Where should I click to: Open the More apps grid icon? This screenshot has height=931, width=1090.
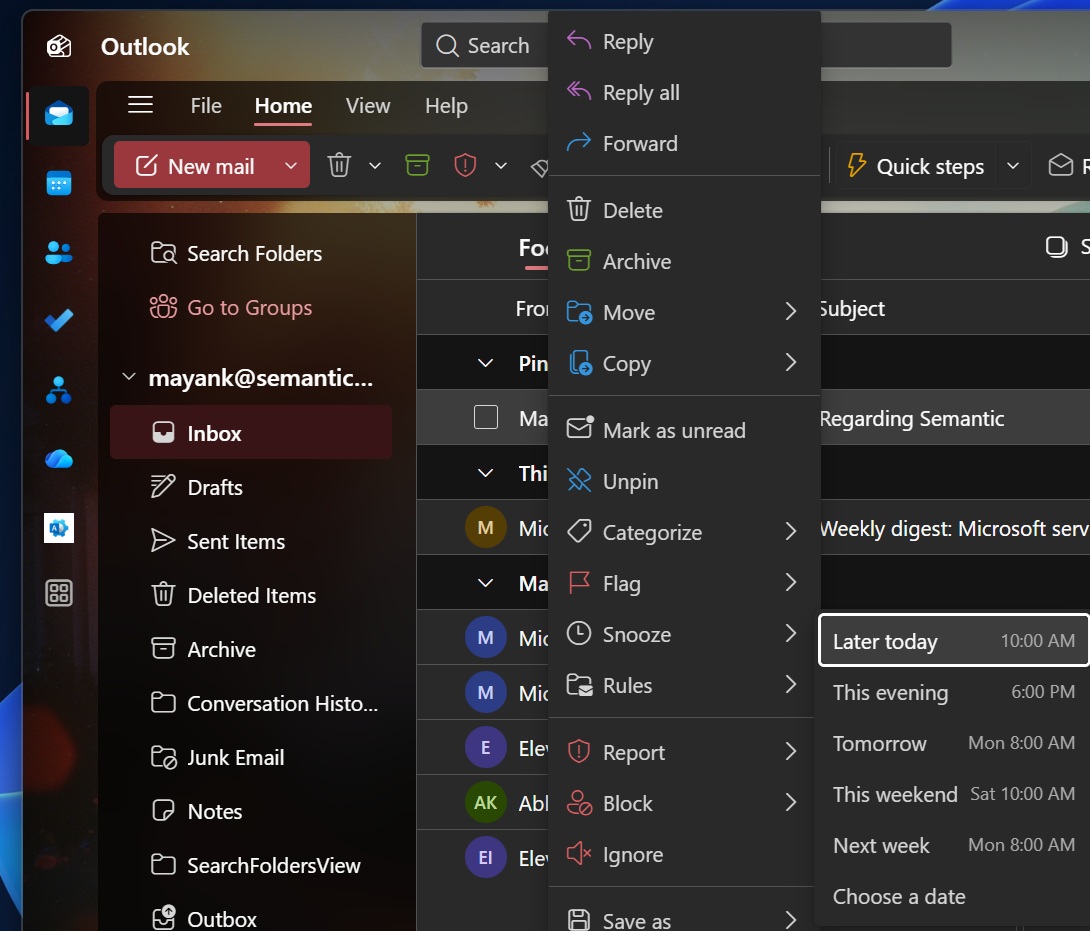tap(59, 593)
